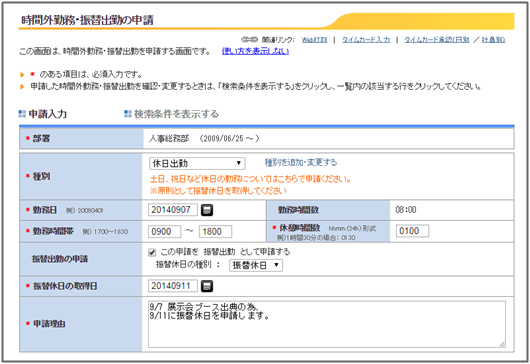Click inside the 申請理由 text area
Image resolution: width=530 pixels, height=364 pixels.
pyautogui.click(x=327, y=324)
